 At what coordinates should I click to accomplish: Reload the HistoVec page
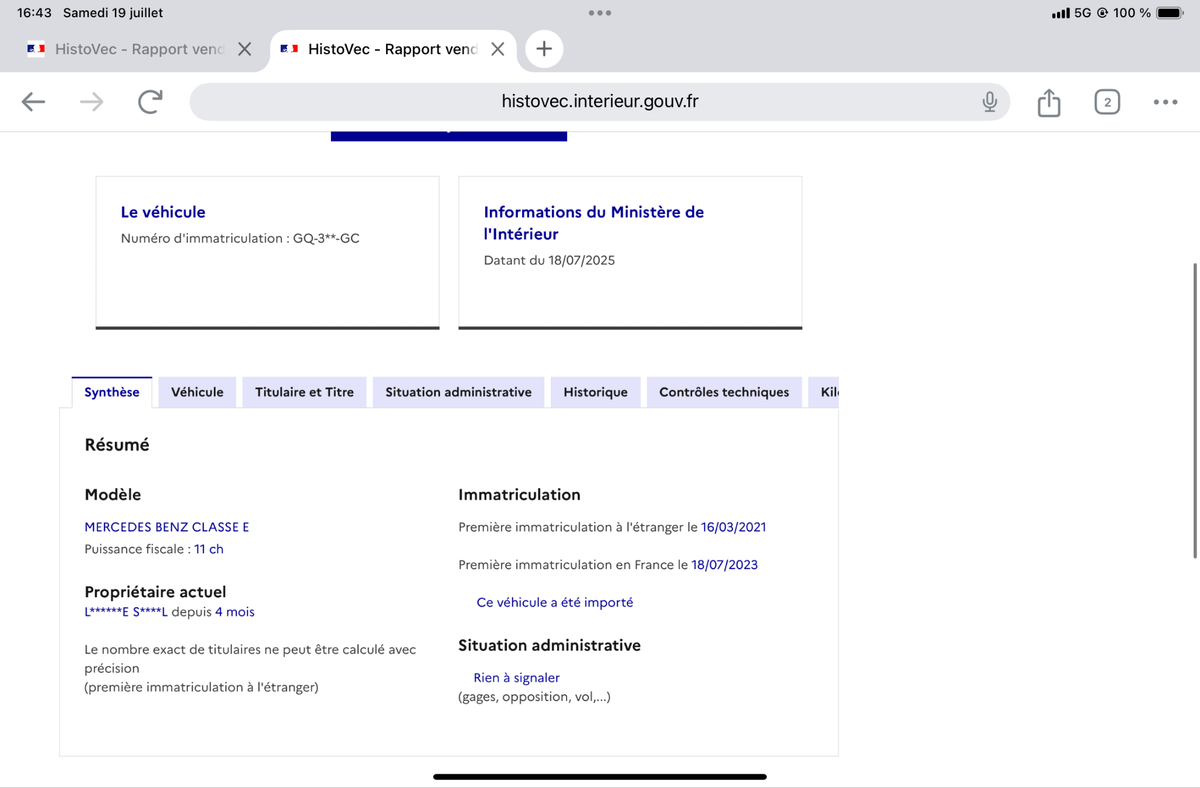click(150, 102)
